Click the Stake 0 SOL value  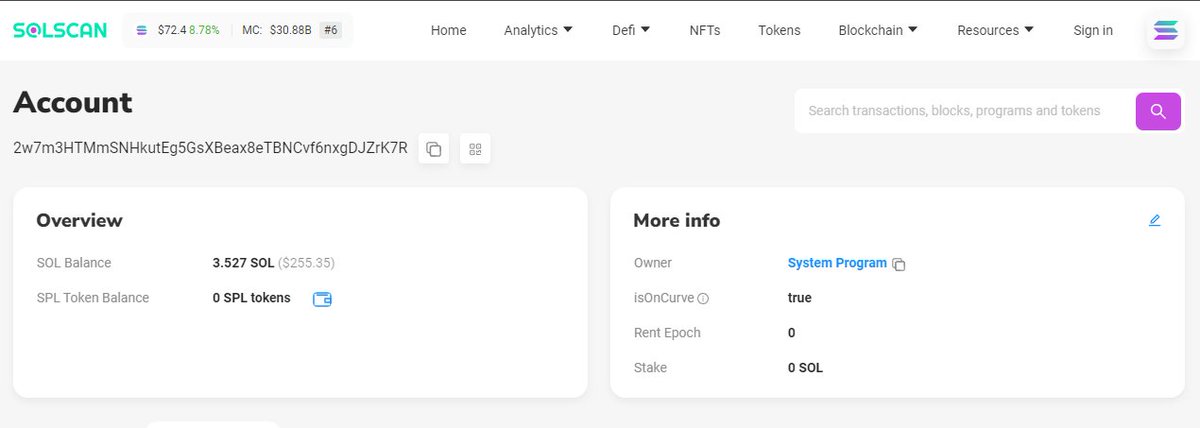(x=805, y=368)
